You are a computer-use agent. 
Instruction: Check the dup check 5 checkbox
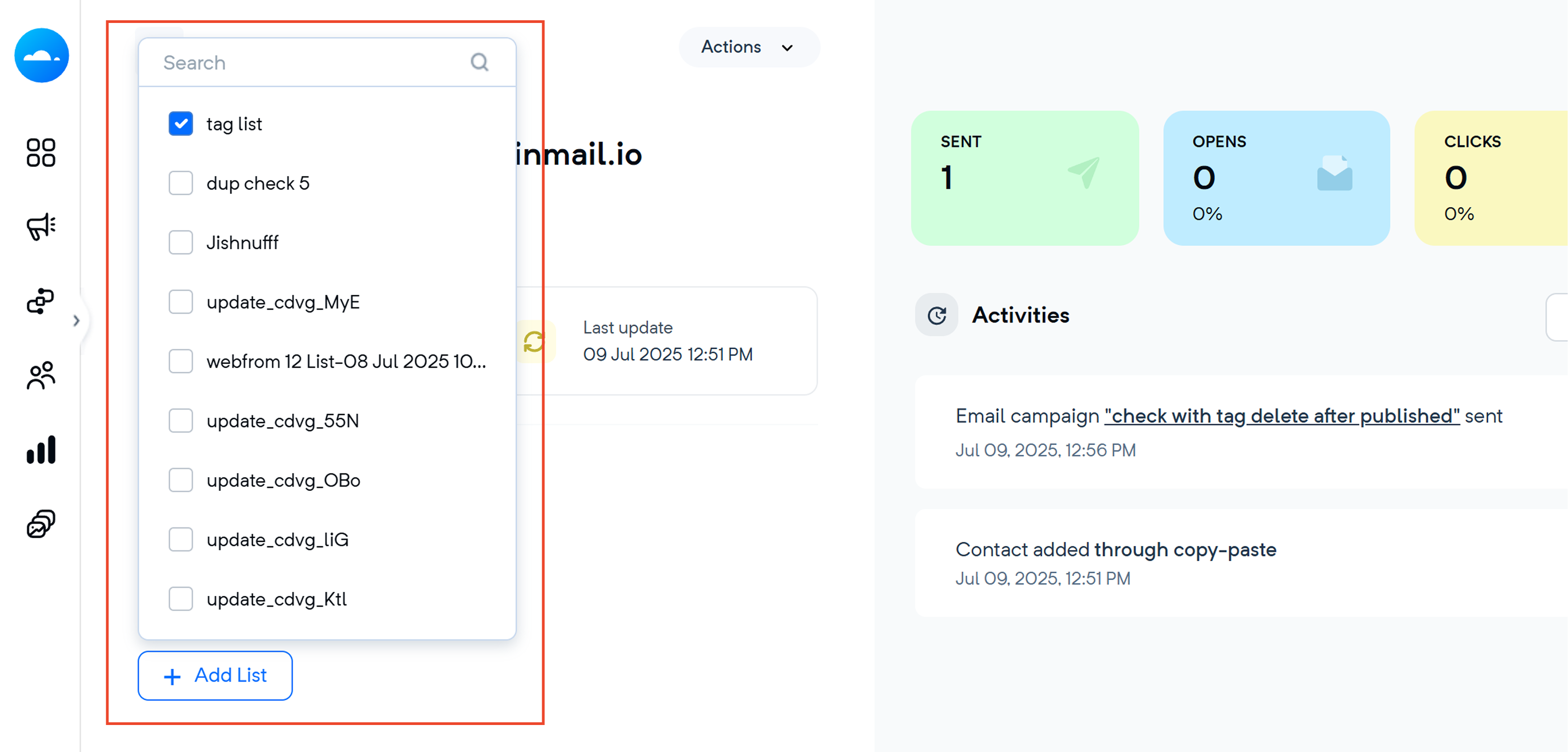pyautogui.click(x=181, y=183)
